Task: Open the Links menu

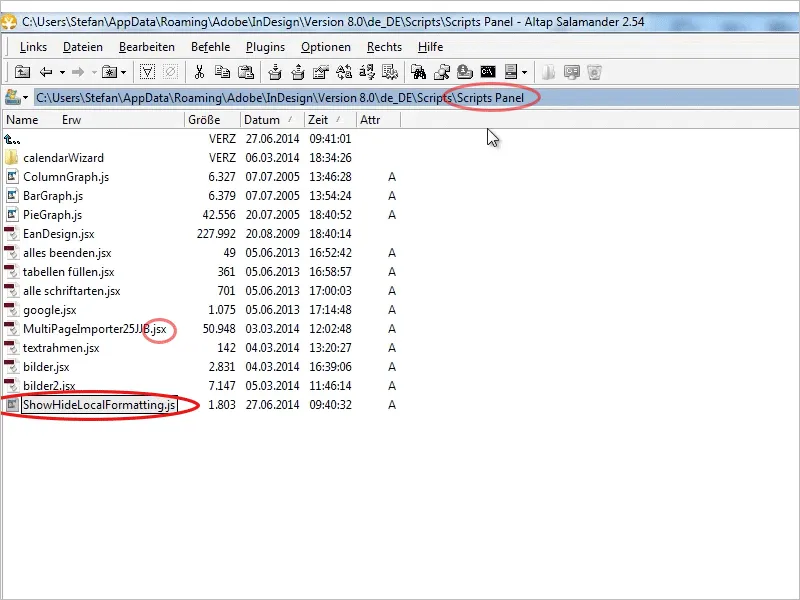Action: (x=33, y=47)
